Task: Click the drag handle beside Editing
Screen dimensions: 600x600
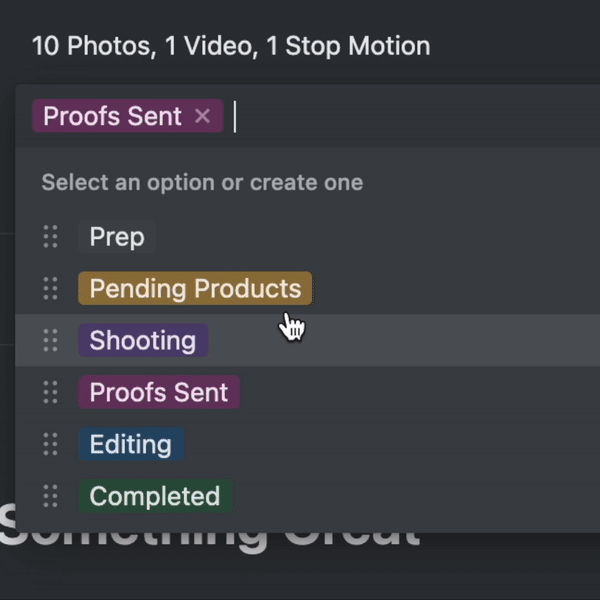Action: point(50,445)
